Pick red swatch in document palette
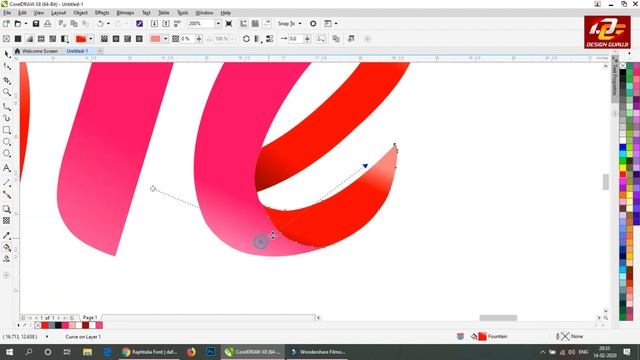 pyautogui.click(x=44, y=325)
